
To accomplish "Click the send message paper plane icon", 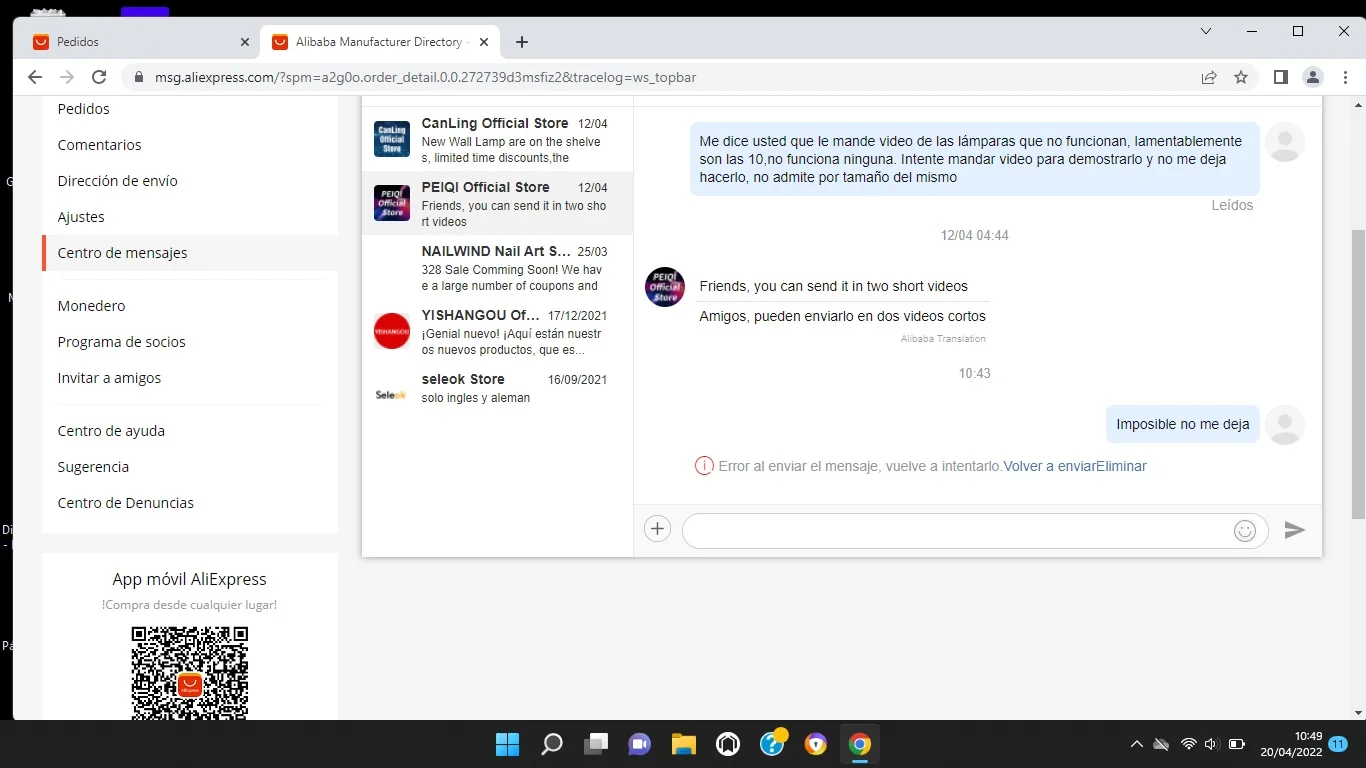I will [1295, 530].
